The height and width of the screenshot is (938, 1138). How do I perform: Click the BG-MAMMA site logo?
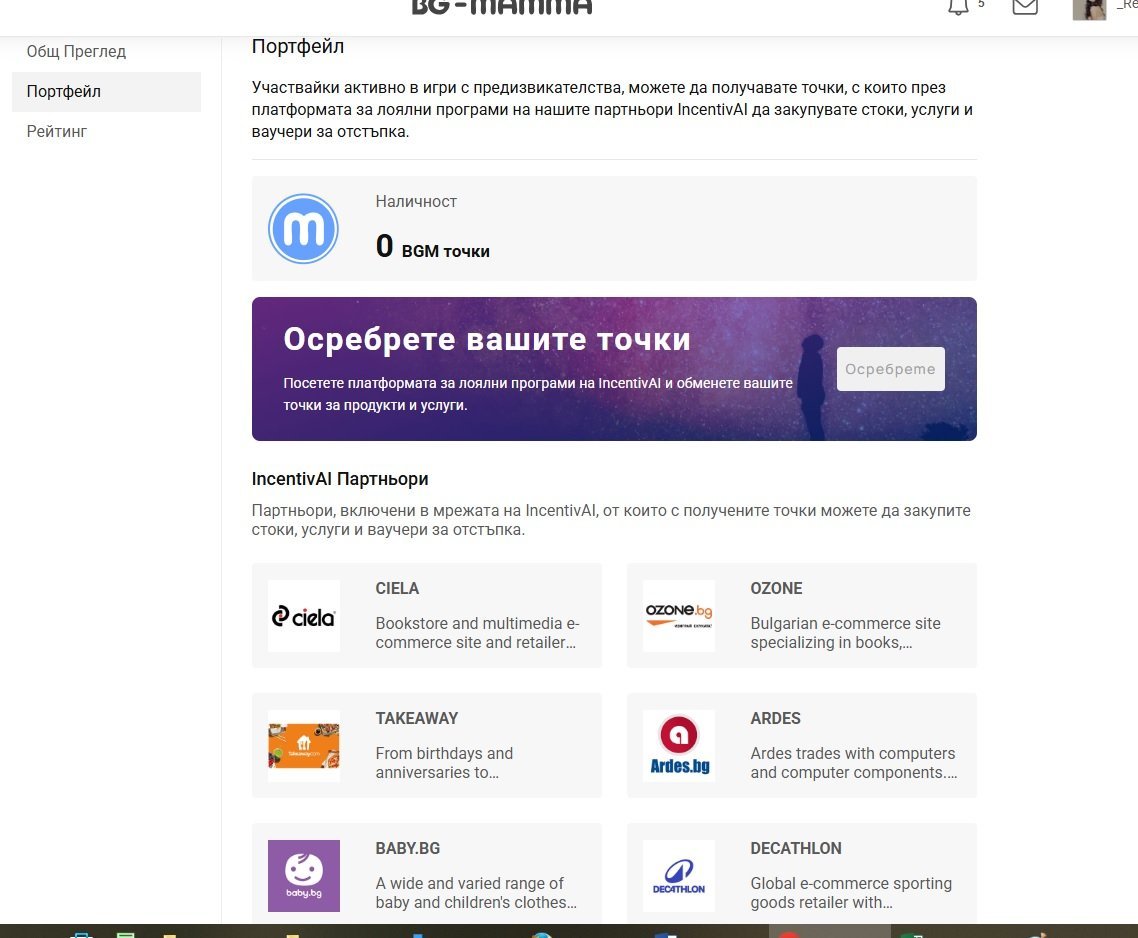point(502,8)
